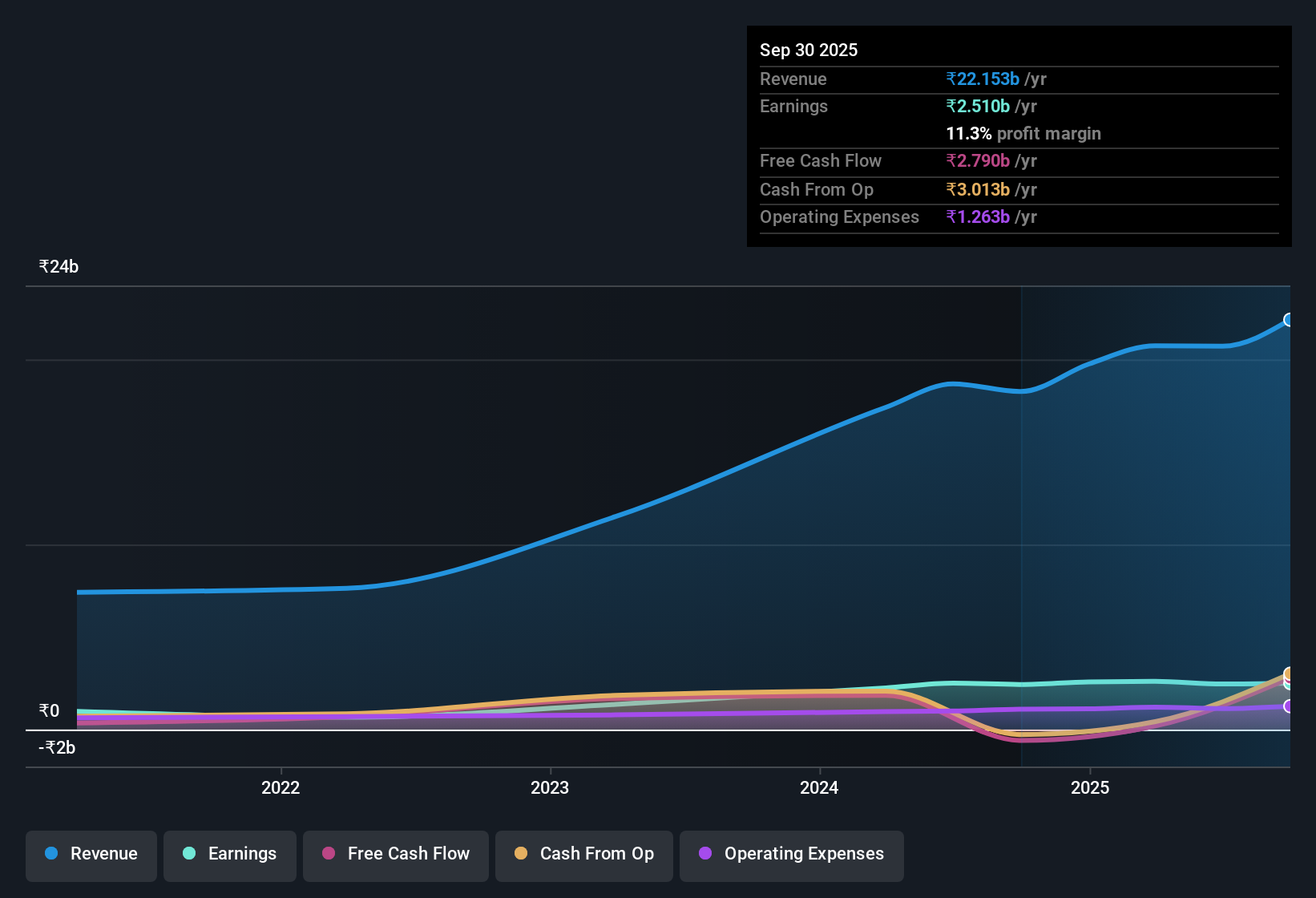Click the purple Operating Expenses legend dot
The height and width of the screenshot is (898, 1316).
705,854
